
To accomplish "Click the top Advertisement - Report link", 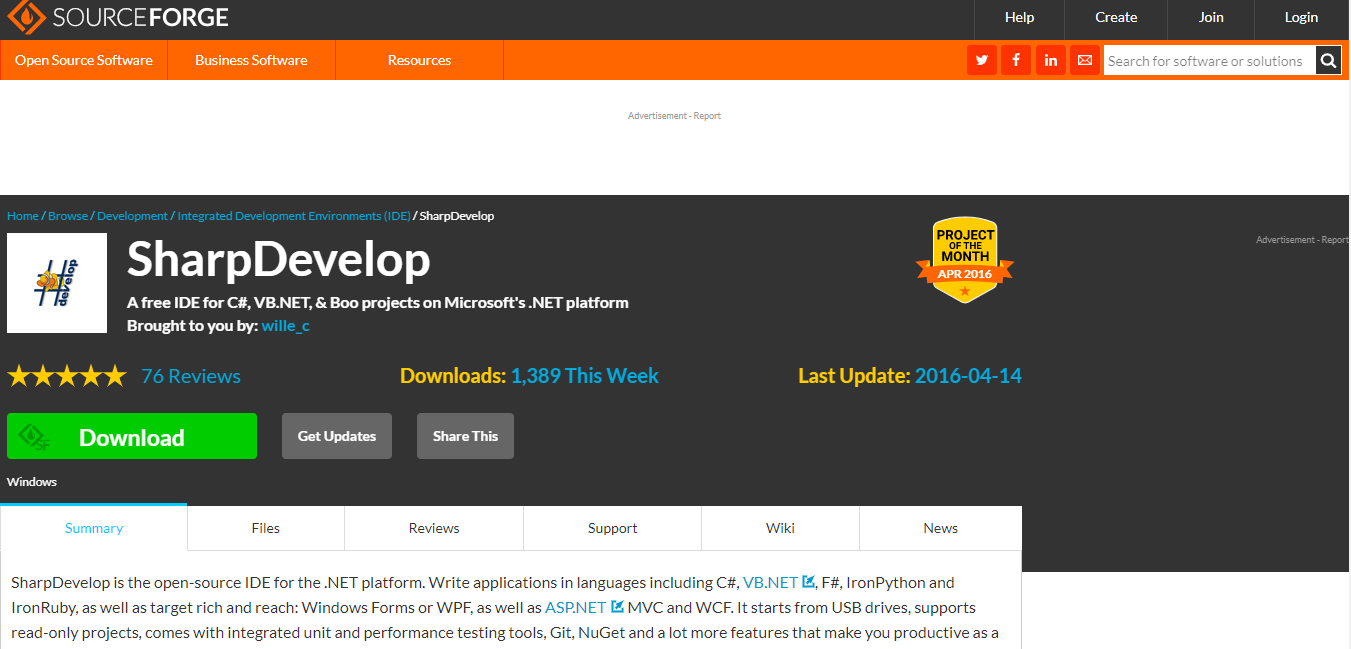I will click(x=674, y=116).
